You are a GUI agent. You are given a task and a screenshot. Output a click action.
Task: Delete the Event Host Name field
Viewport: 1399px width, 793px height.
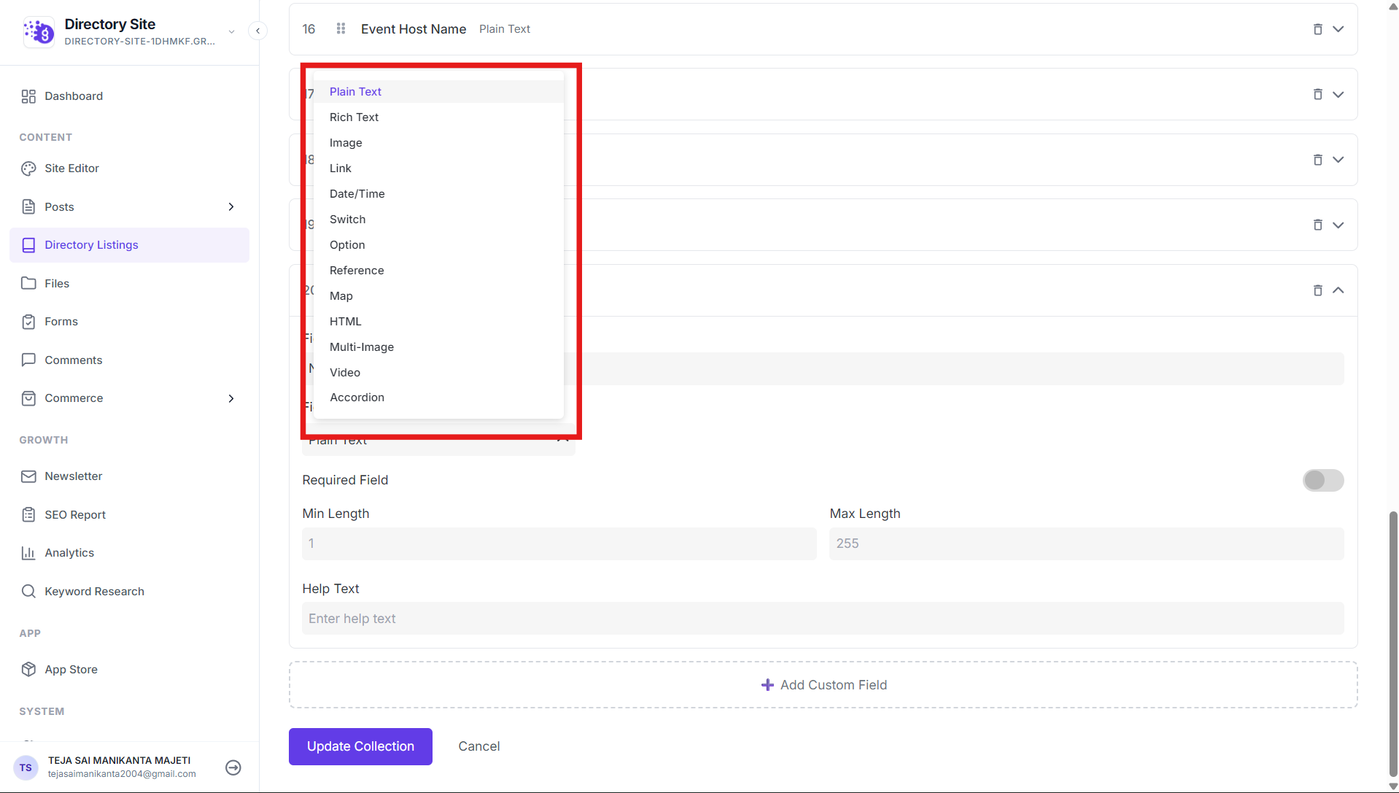click(x=1317, y=29)
